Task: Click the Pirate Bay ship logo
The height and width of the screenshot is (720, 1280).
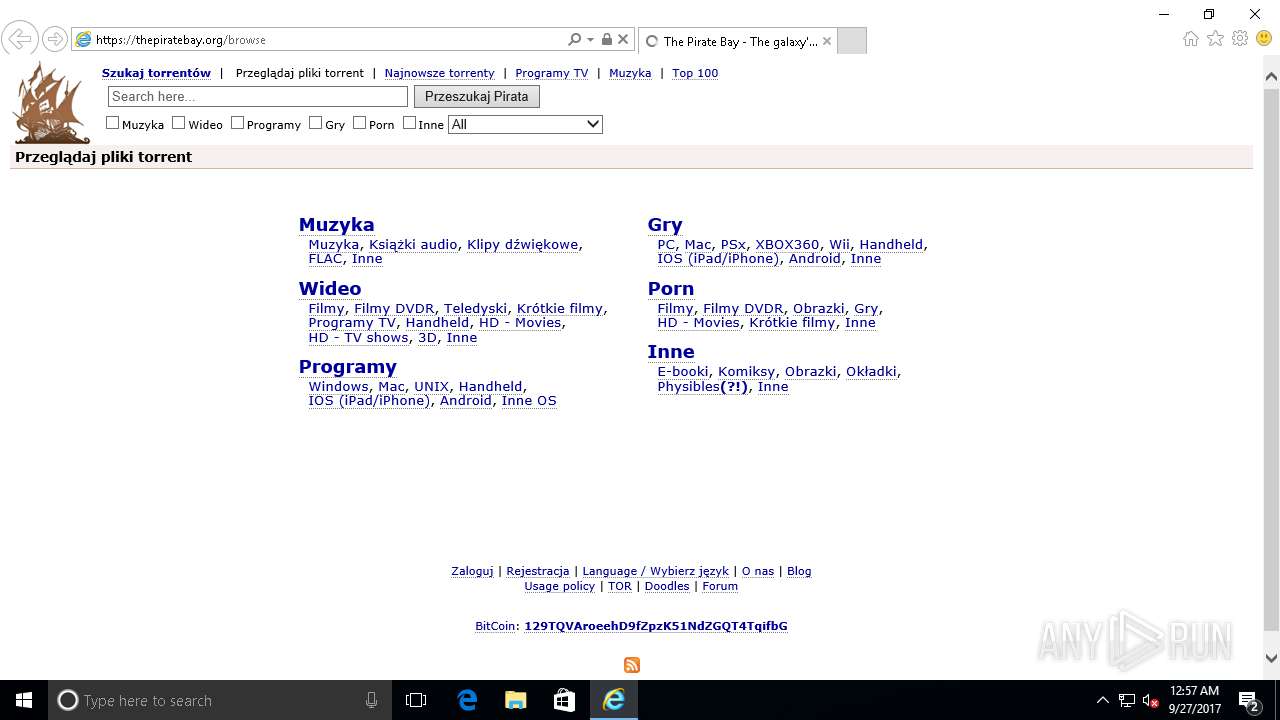Action: [52, 102]
